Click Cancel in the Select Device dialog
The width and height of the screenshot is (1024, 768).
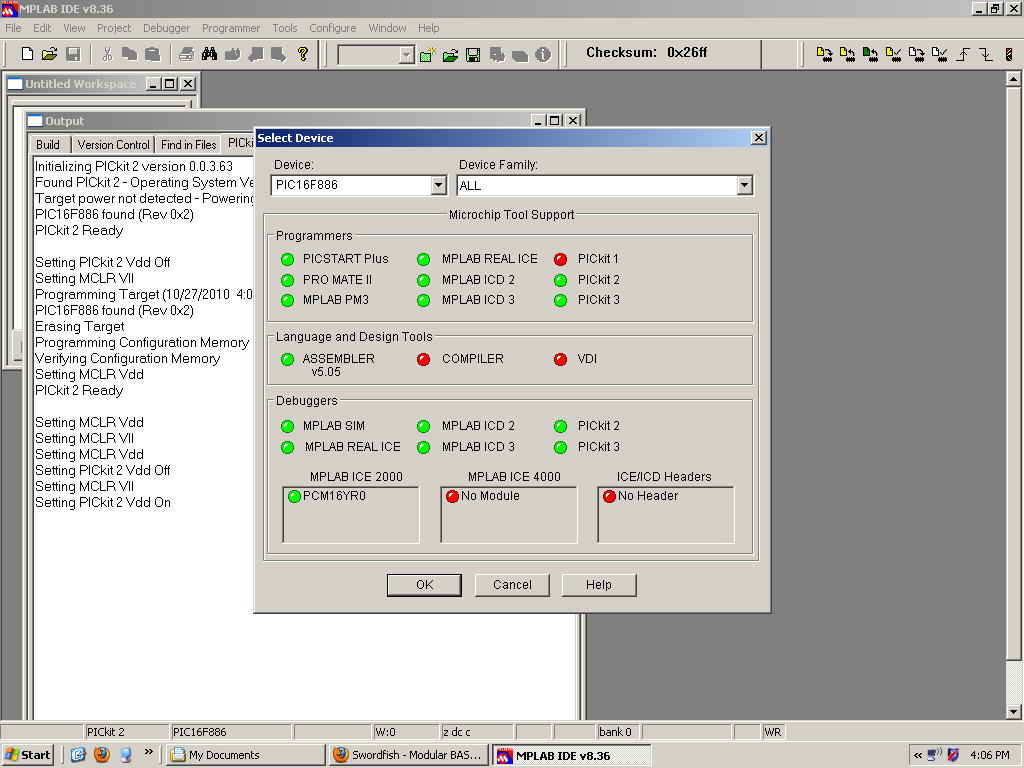pyautogui.click(x=512, y=585)
